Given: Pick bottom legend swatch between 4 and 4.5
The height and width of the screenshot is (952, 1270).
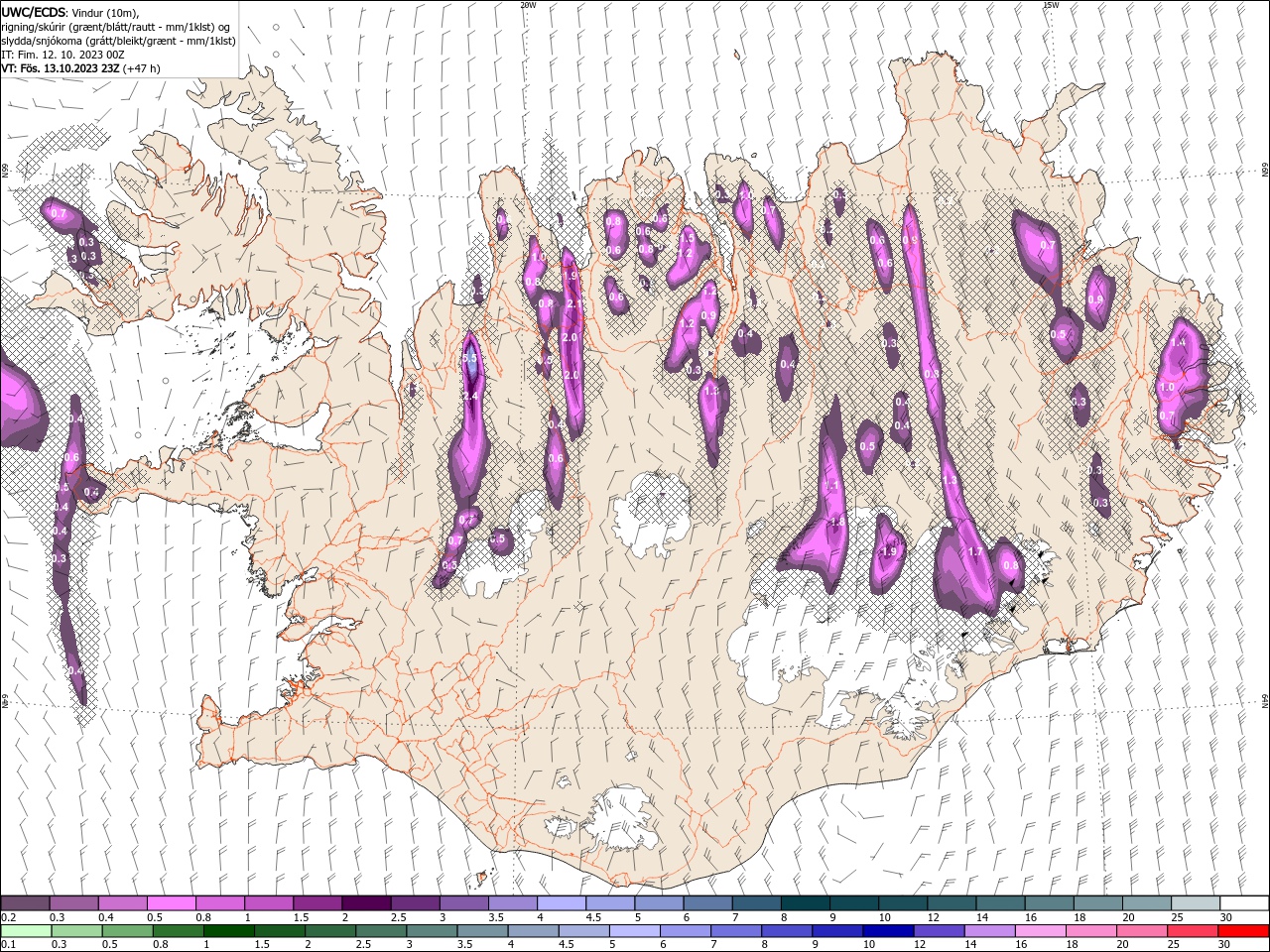Looking at the screenshot, I should pyautogui.click(x=533, y=931).
